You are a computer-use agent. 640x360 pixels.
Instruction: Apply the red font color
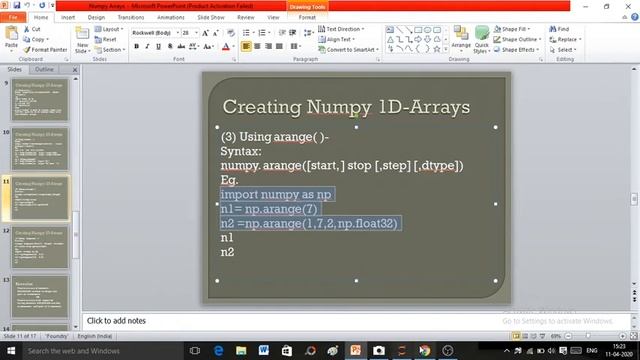tap(226, 47)
